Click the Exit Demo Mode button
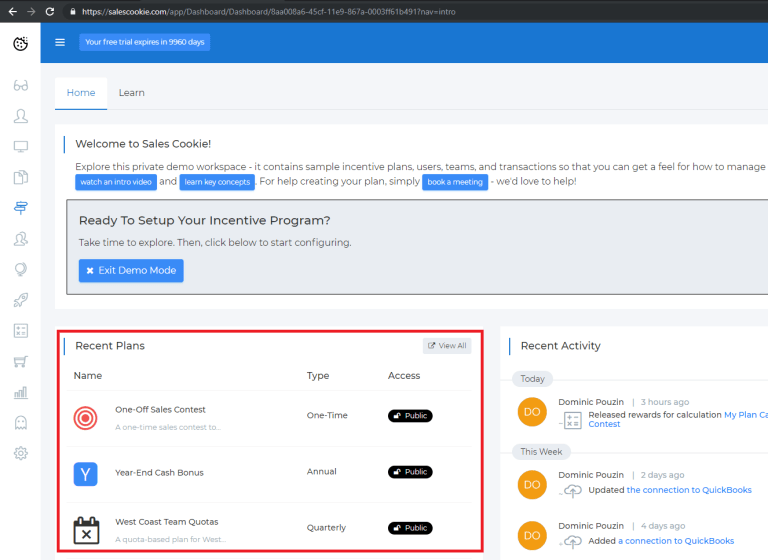Screen dimensions: 768x560 point(131,271)
